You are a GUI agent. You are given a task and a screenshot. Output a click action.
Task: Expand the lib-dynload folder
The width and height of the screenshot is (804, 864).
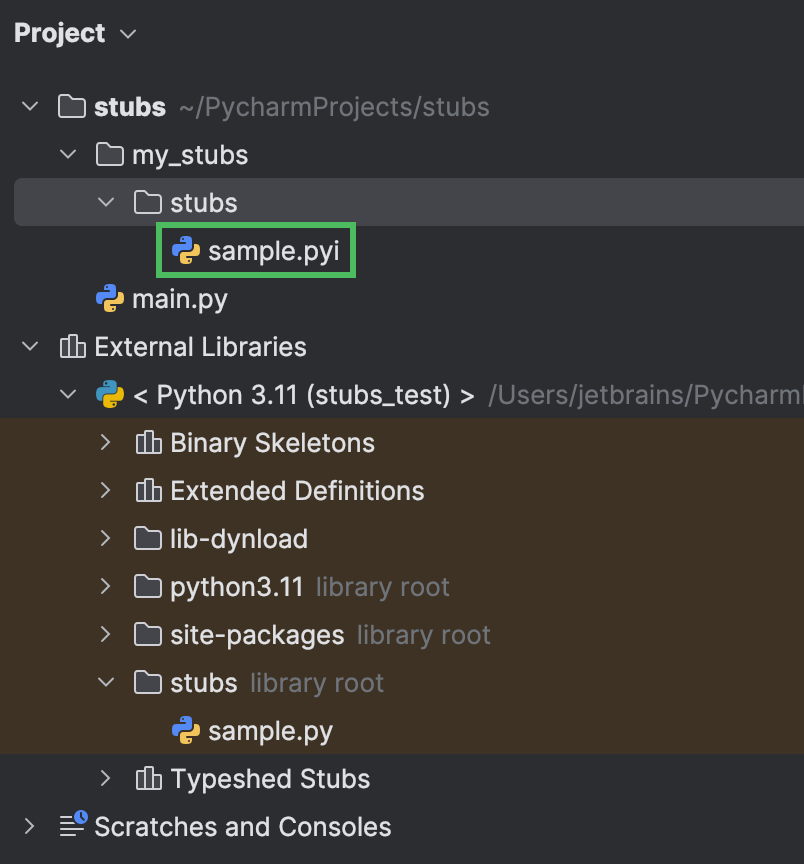pyautogui.click(x=106, y=538)
